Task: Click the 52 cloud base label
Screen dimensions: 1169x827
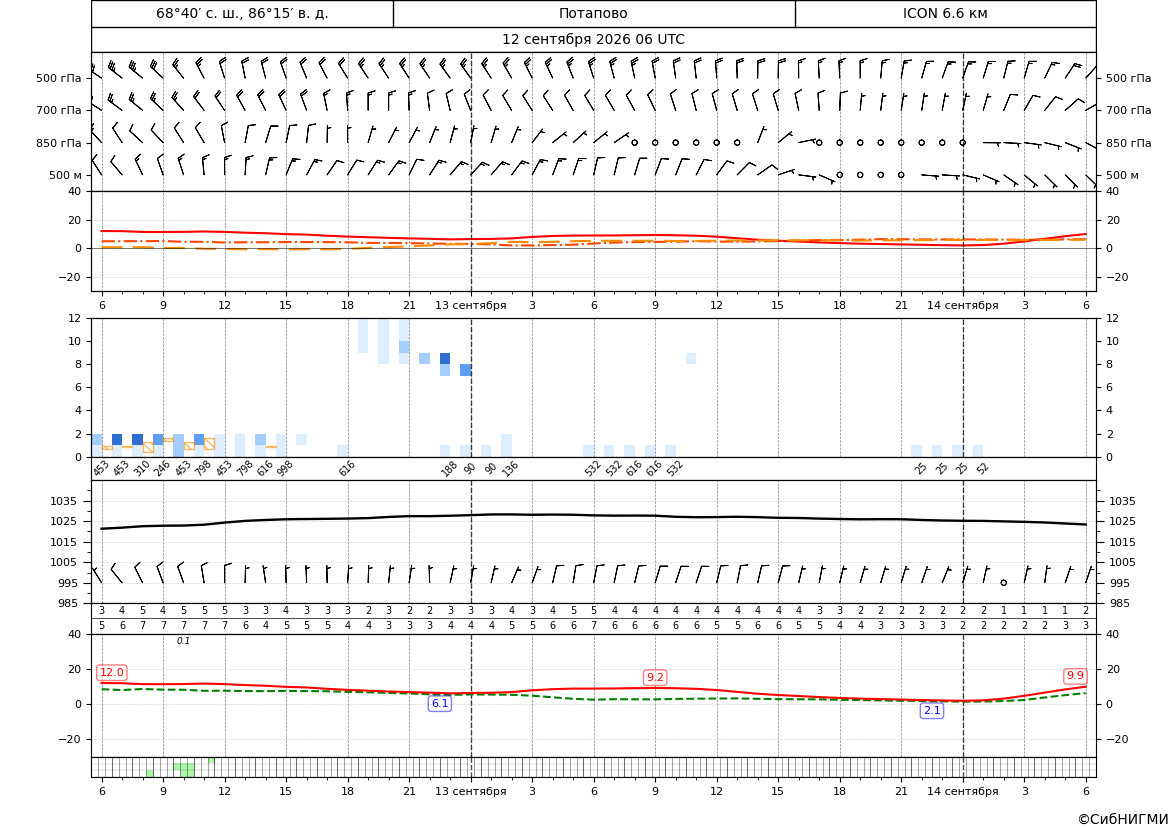Action: coord(983,468)
